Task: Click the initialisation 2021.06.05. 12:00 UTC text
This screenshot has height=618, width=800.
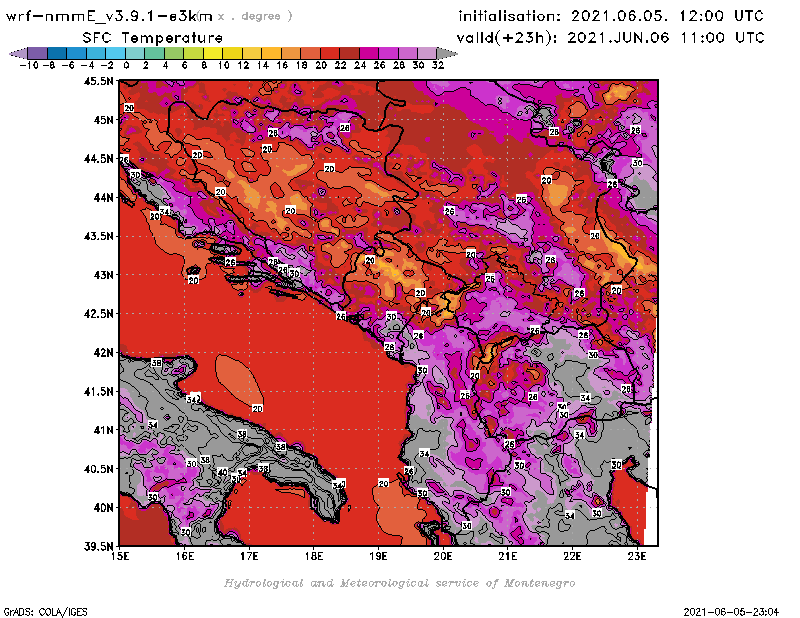Action: pos(611,16)
